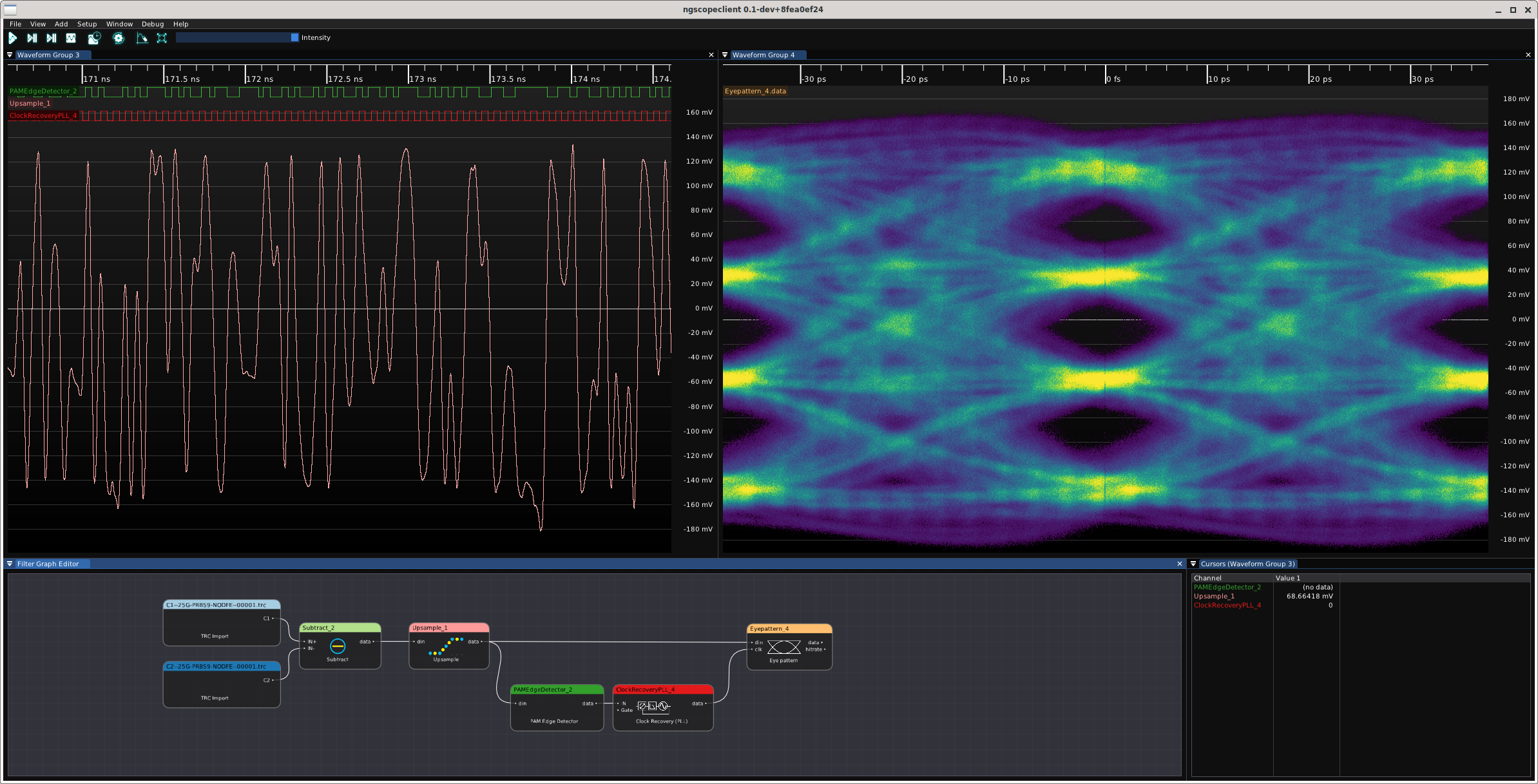
Task: Click the stop trigger waveform icon
Action: (71, 38)
